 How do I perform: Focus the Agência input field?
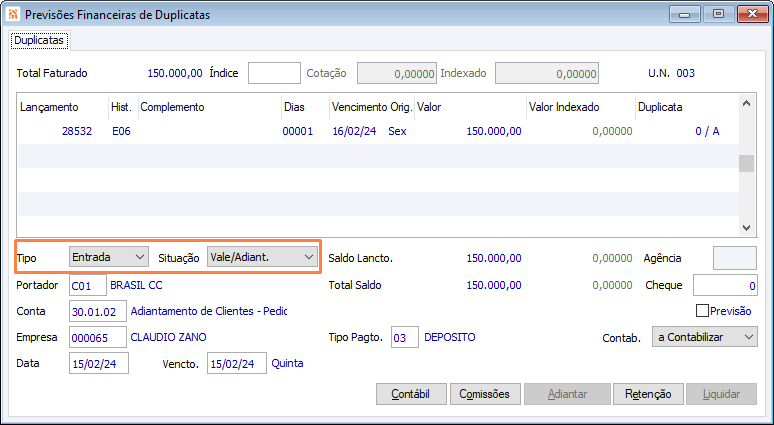(735, 258)
